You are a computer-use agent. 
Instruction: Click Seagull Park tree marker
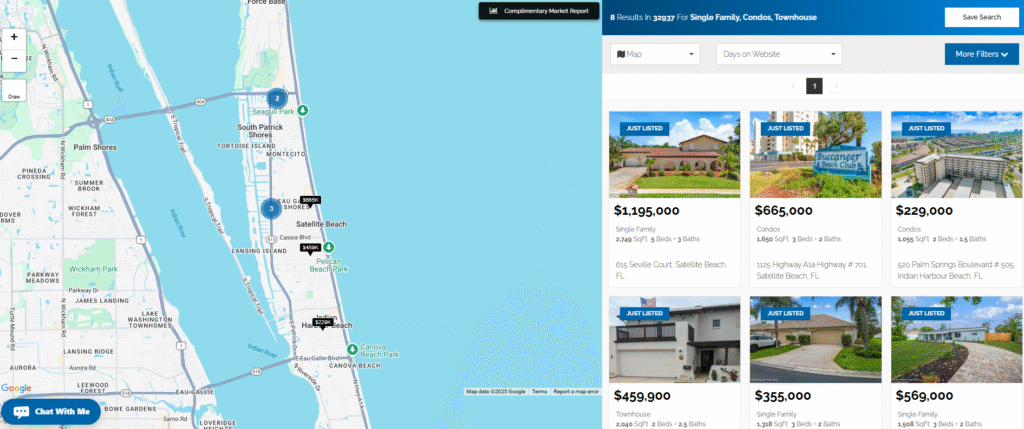(x=302, y=110)
